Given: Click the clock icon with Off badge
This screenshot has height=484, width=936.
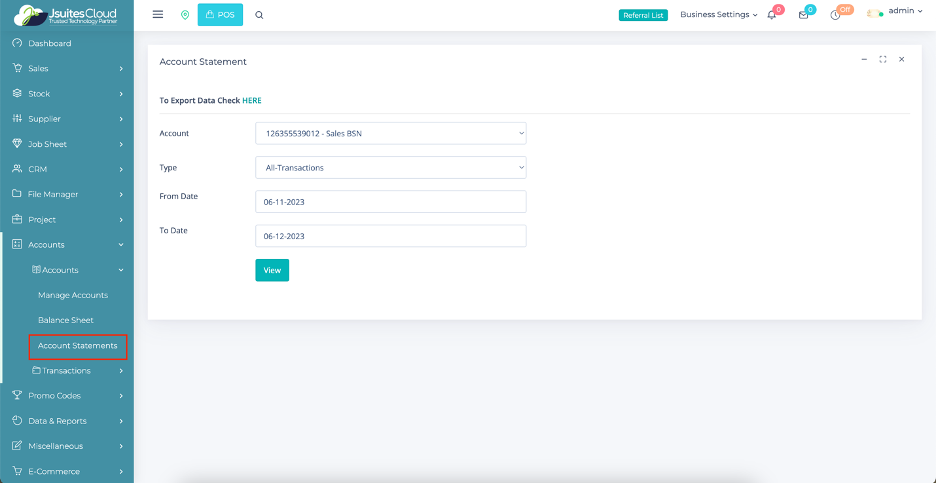Looking at the screenshot, I should tap(836, 15).
